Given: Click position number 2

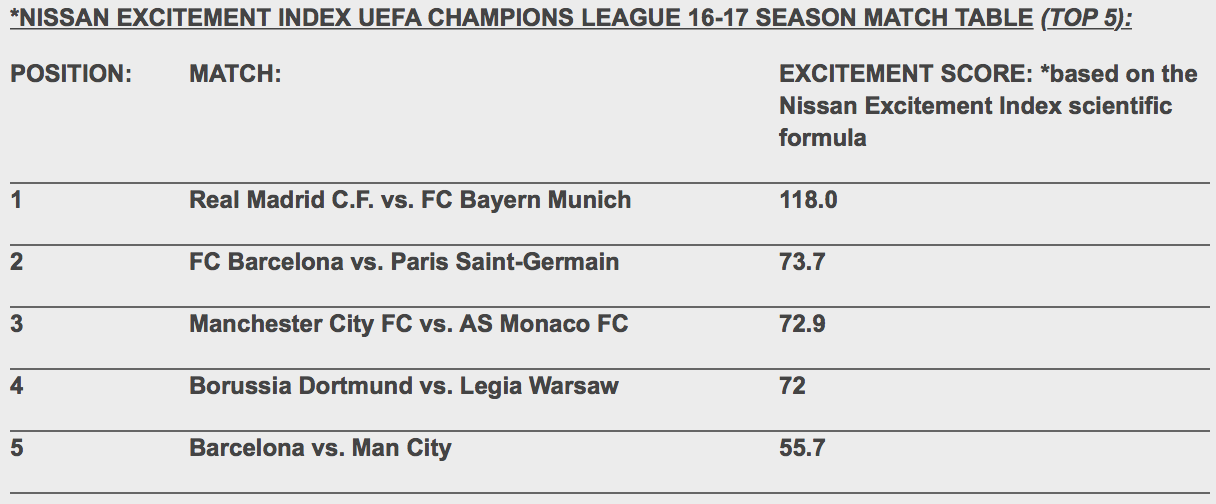Looking at the screenshot, I should tap(16, 262).
